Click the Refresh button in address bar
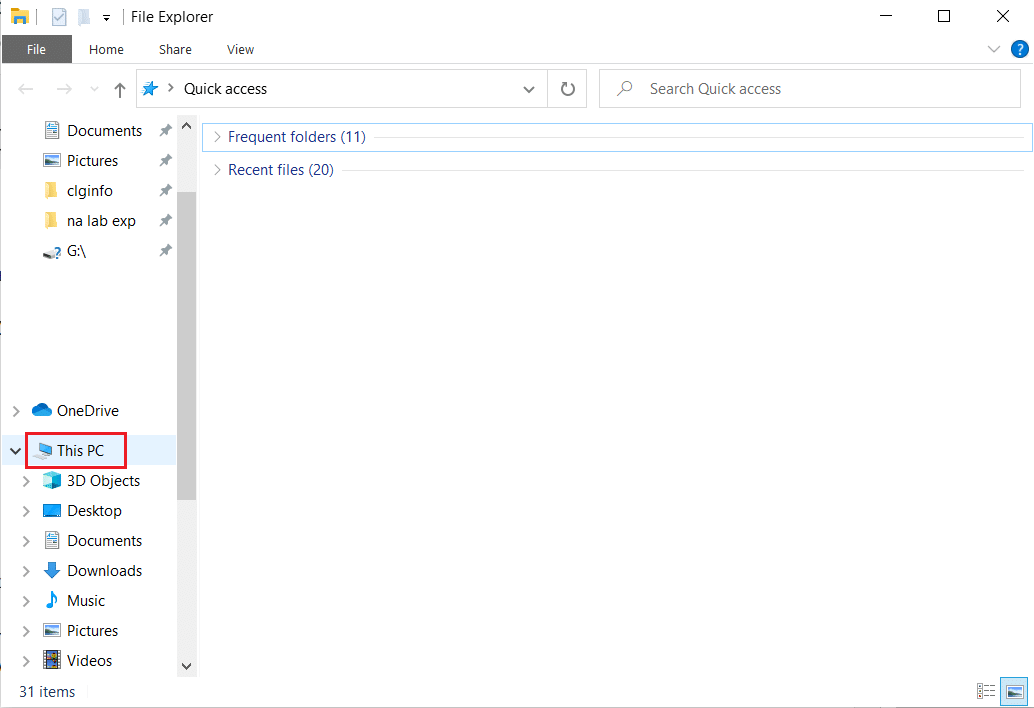Image resolution: width=1034 pixels, height=708 pixels. tap(567, 89)
